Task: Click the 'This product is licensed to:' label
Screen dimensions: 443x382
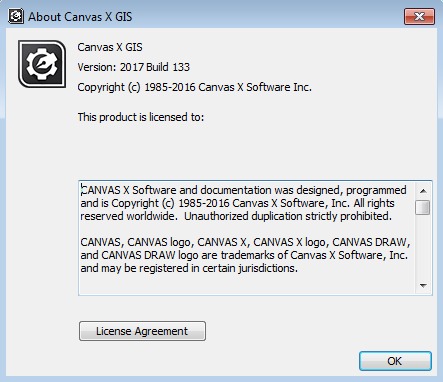Action: coord(141,117)
